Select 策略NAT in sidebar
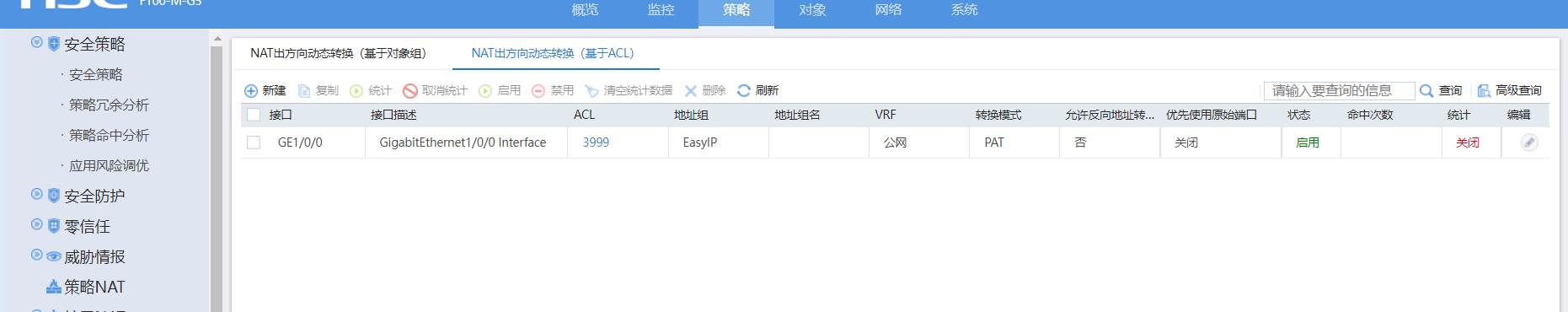This screenshot has width=1568, height=312. [x=94, y=287]
